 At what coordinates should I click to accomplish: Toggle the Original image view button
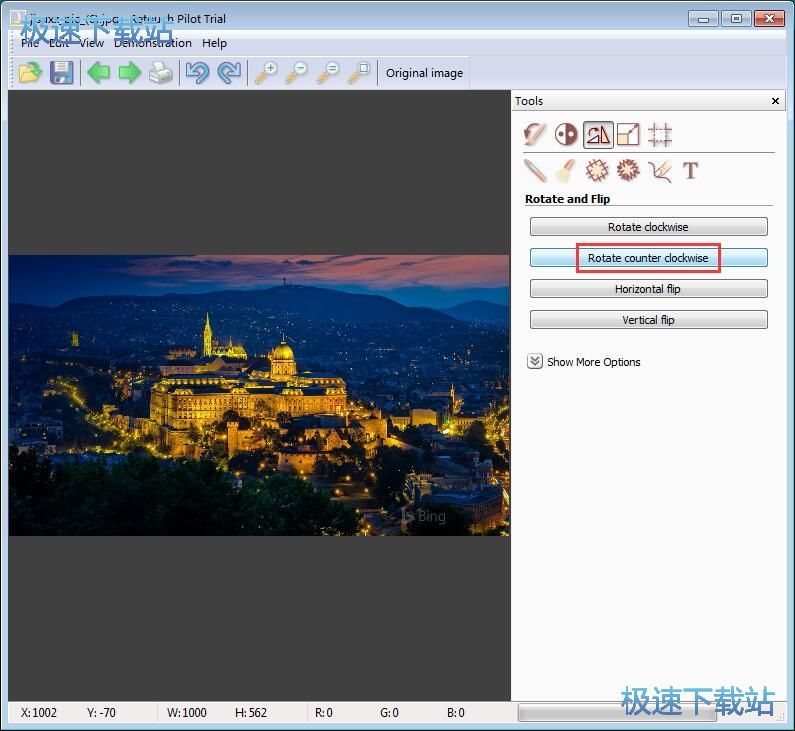click(x=424, y=73)
